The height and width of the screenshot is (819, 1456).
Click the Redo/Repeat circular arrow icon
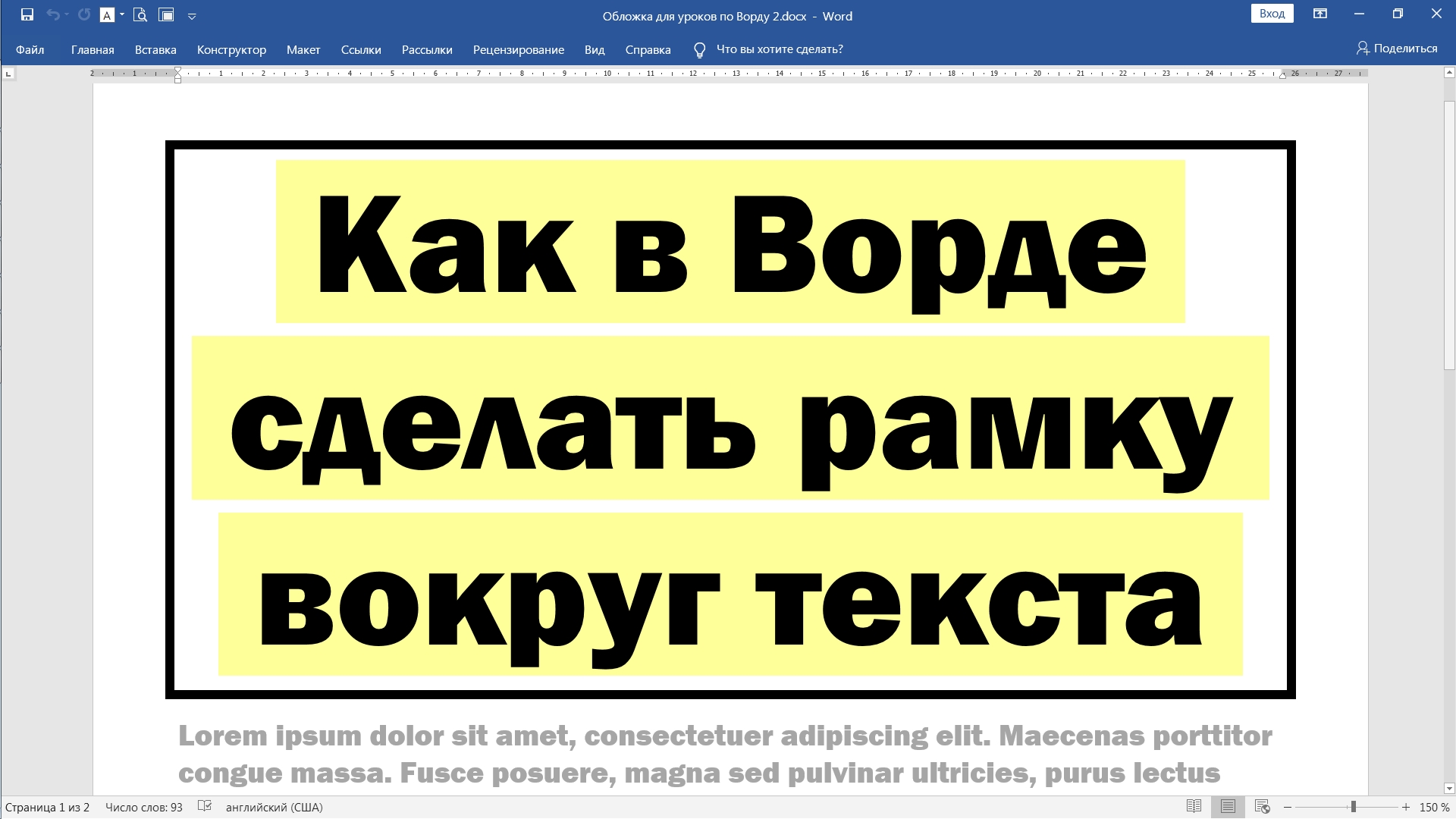tap(84, 14)
